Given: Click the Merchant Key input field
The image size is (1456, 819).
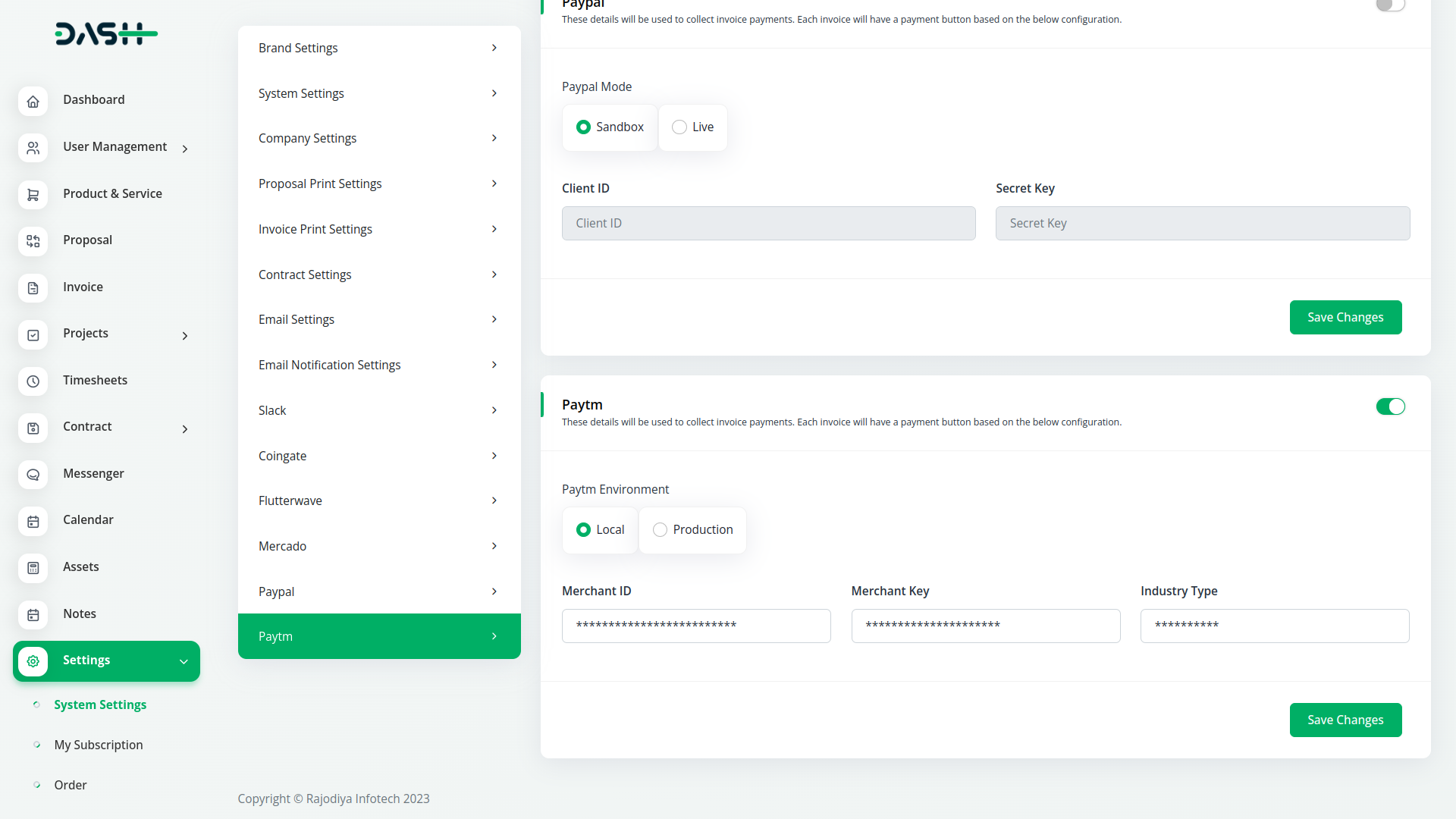Looking at the screenshot, I should [985, 626].
